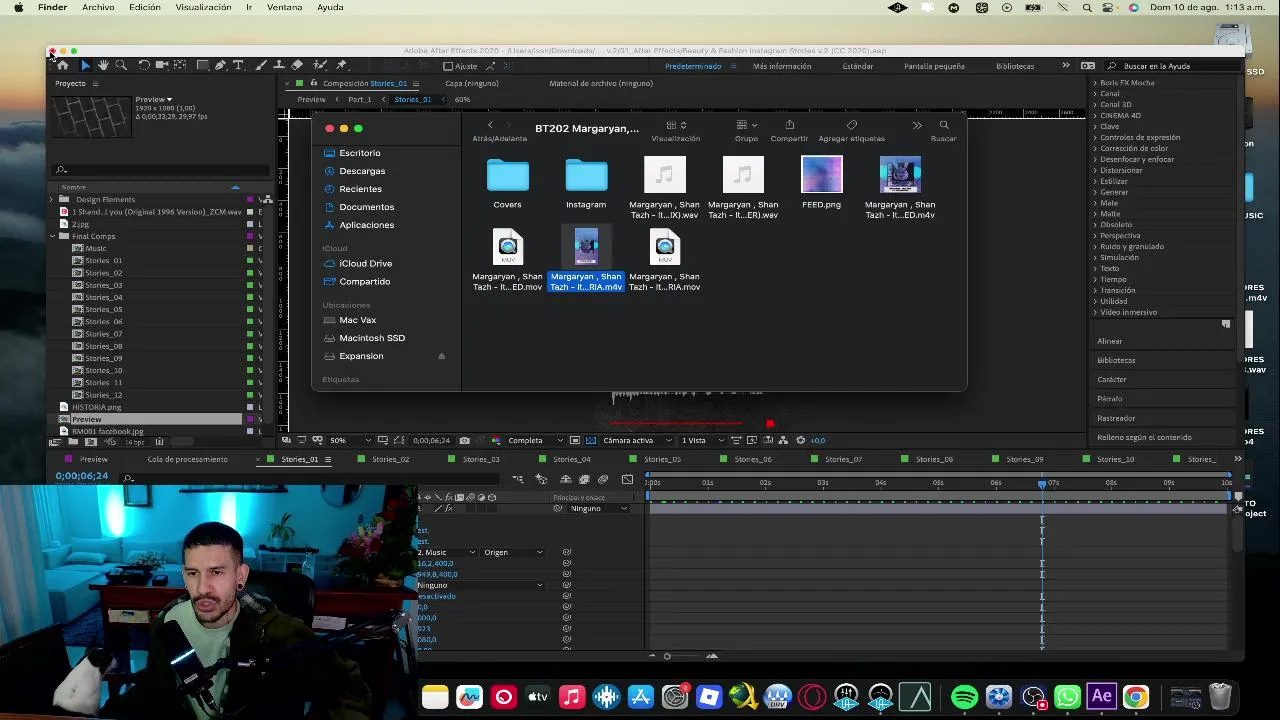Viewport: 1280px width, 720px height.
Task: Expand the Design Elements folder
Action: pos(52,199)
